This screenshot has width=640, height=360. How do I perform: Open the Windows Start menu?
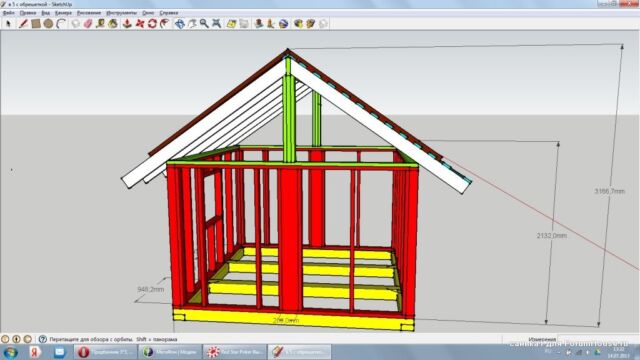click(x=10, y=352)
